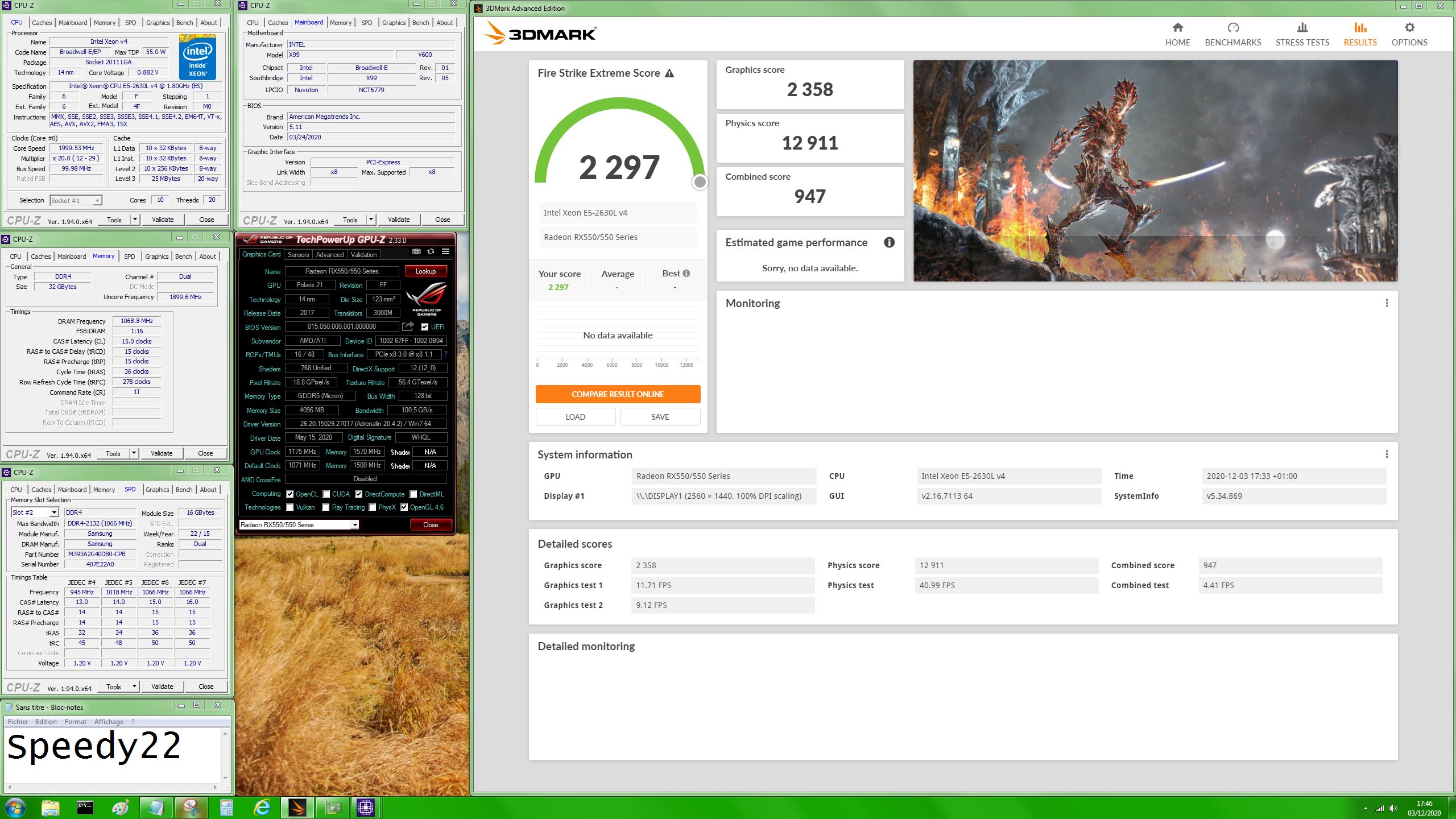Toggle the Vulkan checkbox
The image size is (1456, 819).
[x=290, y=507]
